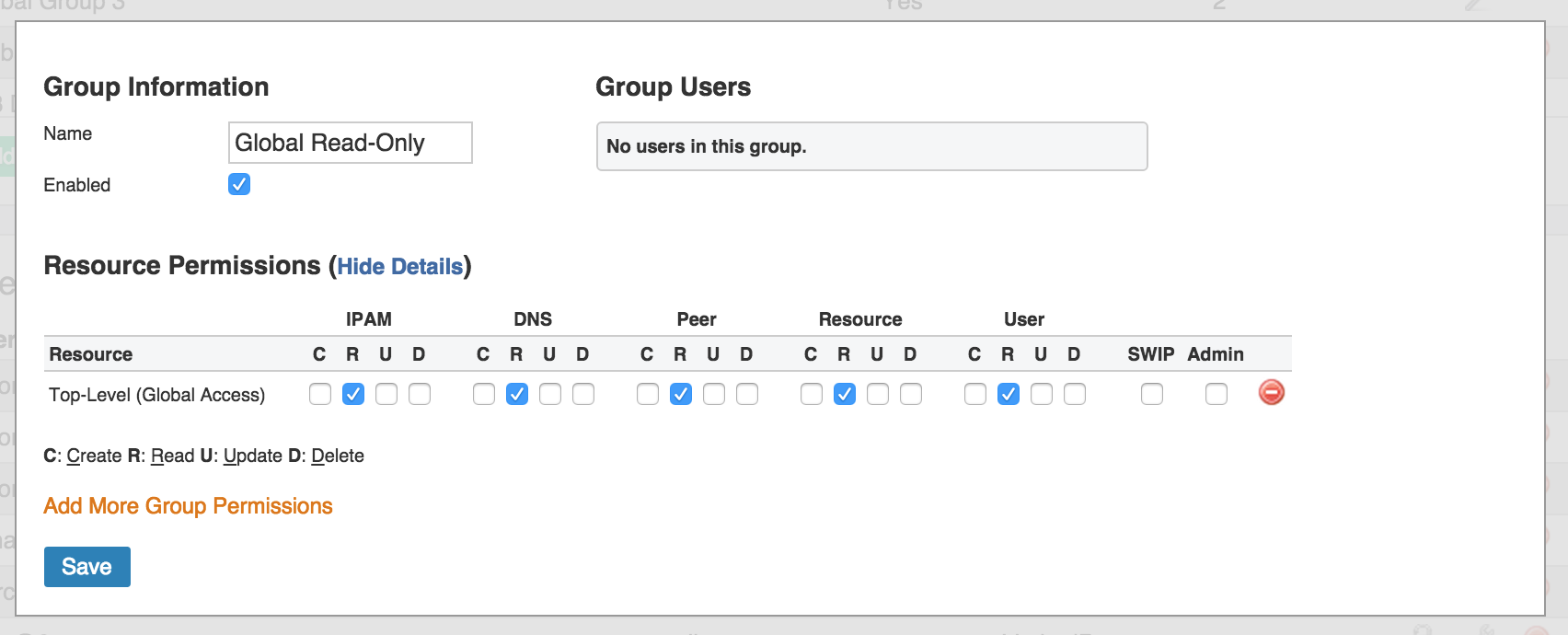Uncheck the Resource Read permission
The height and width of the screenshot is (635, 1568).
click(x=845, y=394)
